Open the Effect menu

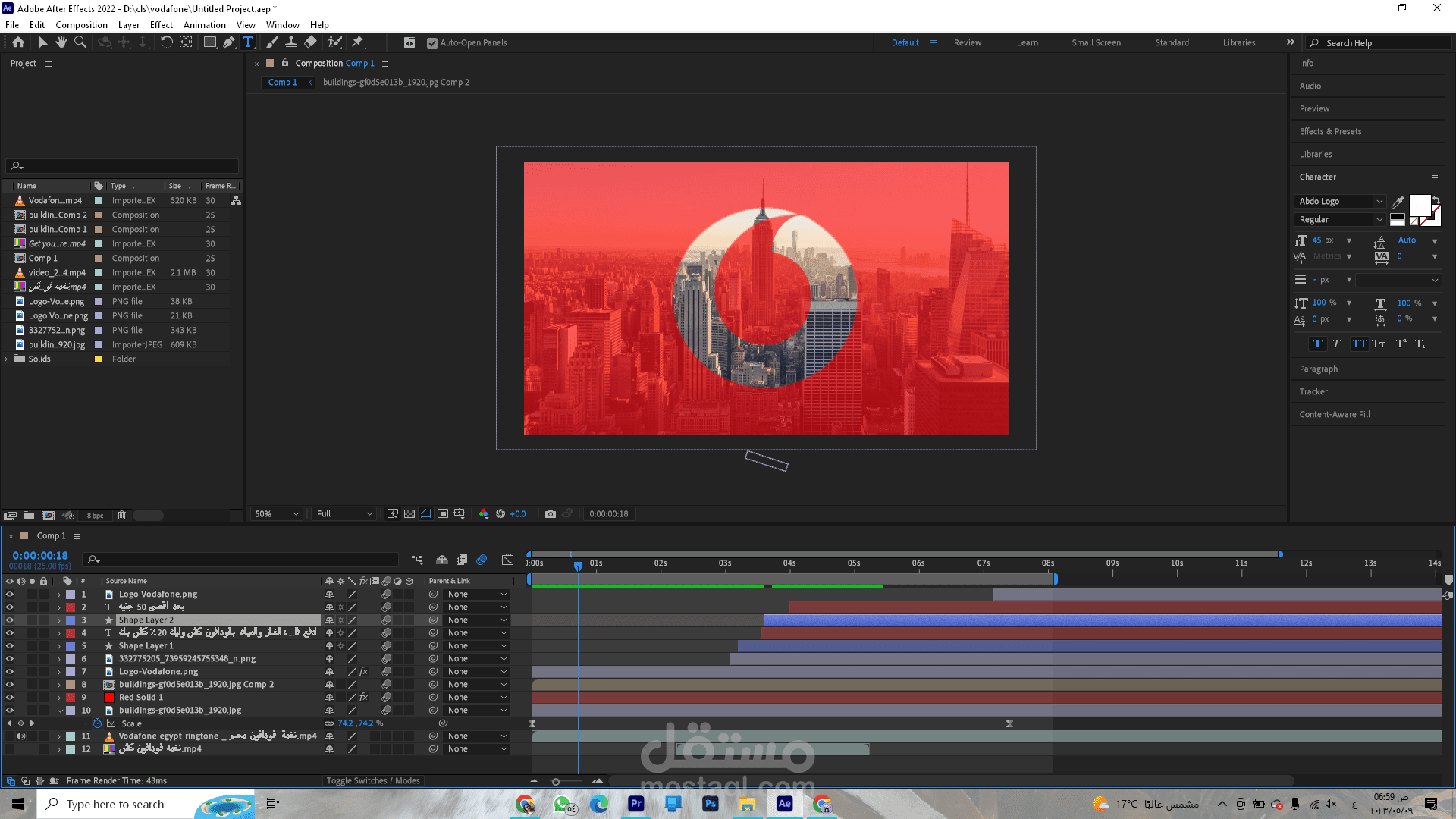(x=162, y=25)
